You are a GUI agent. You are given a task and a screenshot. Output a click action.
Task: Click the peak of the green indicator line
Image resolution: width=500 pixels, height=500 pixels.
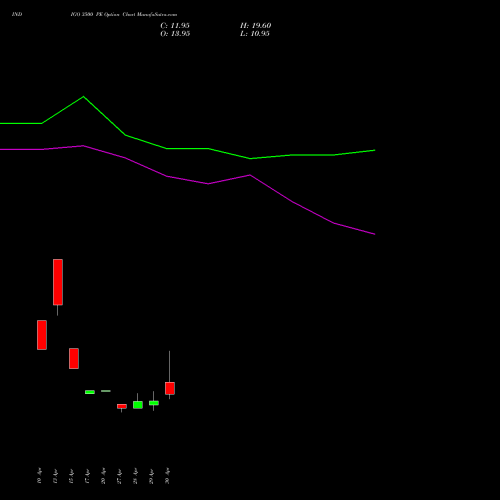pos(83,97)
